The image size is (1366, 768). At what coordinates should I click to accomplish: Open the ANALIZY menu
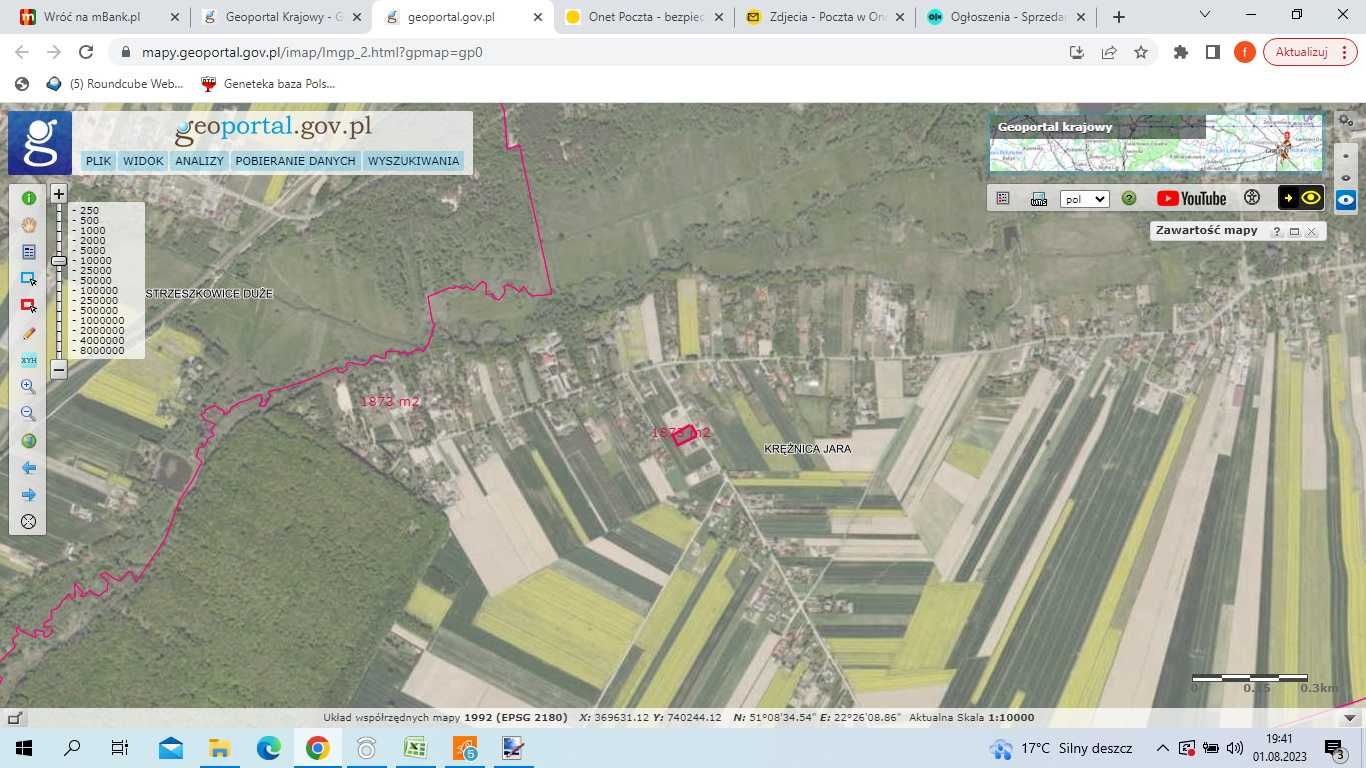pyautogui.click(x=199, y=161)
